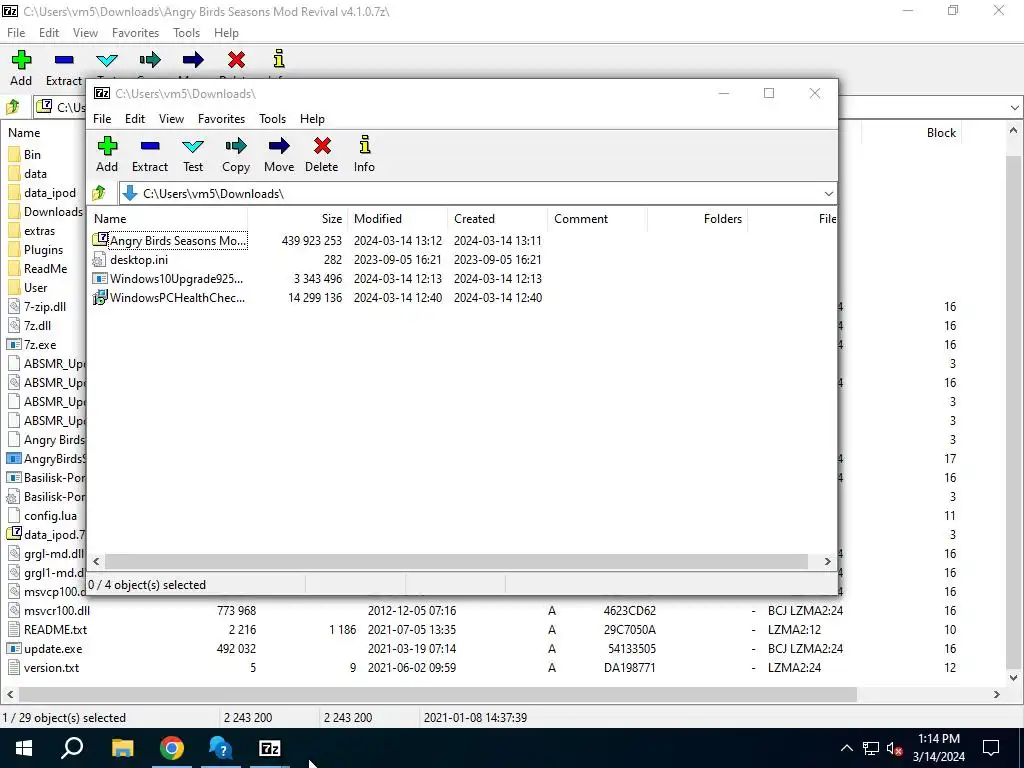Open File menu in background archive window
Screen dimensions: 1024x768
(x=16, y=33)
